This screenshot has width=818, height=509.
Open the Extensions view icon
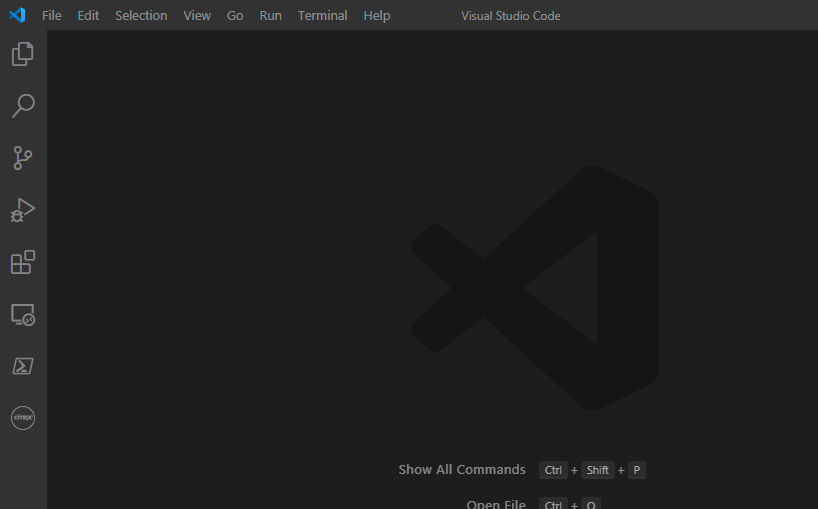tap(22, 262)
